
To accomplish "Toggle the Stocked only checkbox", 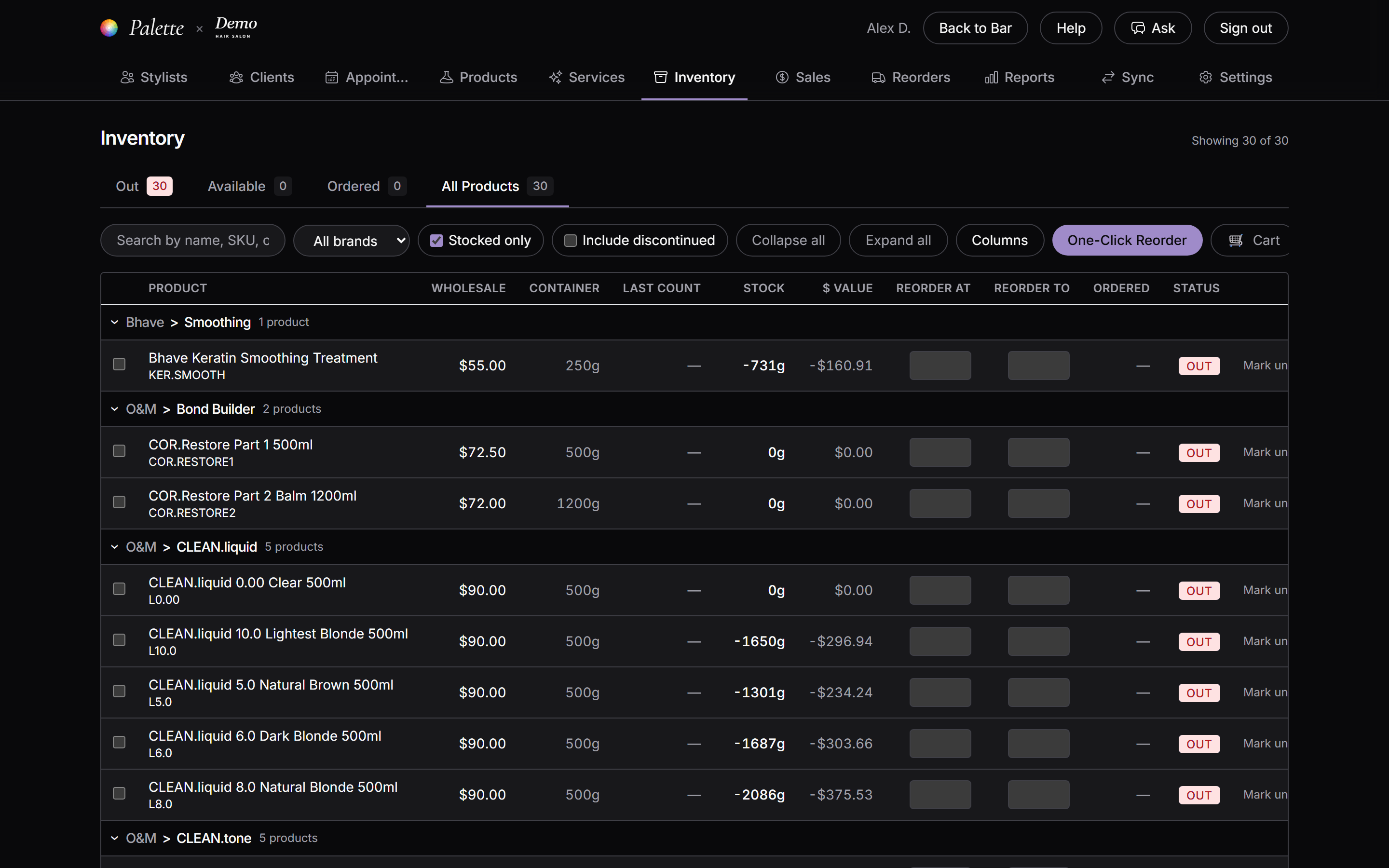I will click(x=436, y=241).
